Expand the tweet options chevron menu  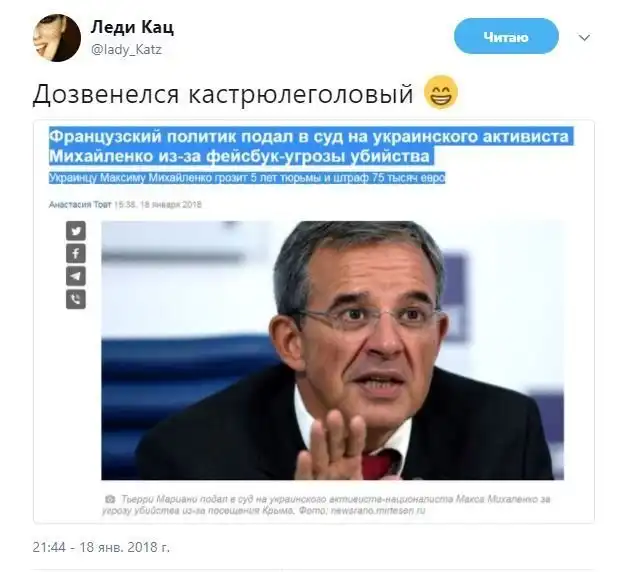point(584,38)
